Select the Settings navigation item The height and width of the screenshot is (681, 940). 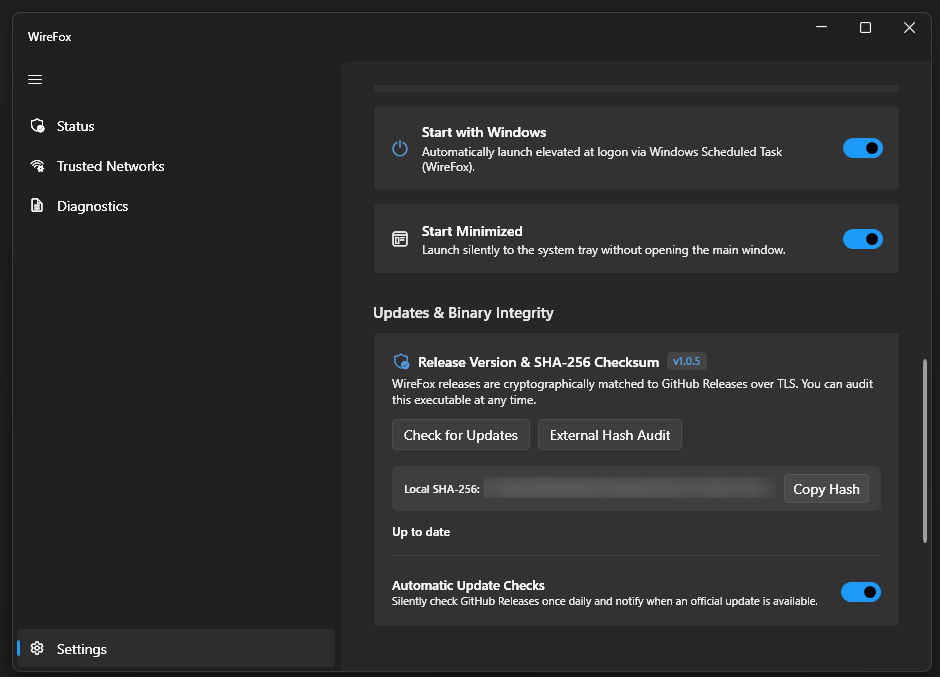[x=176, y=648]
